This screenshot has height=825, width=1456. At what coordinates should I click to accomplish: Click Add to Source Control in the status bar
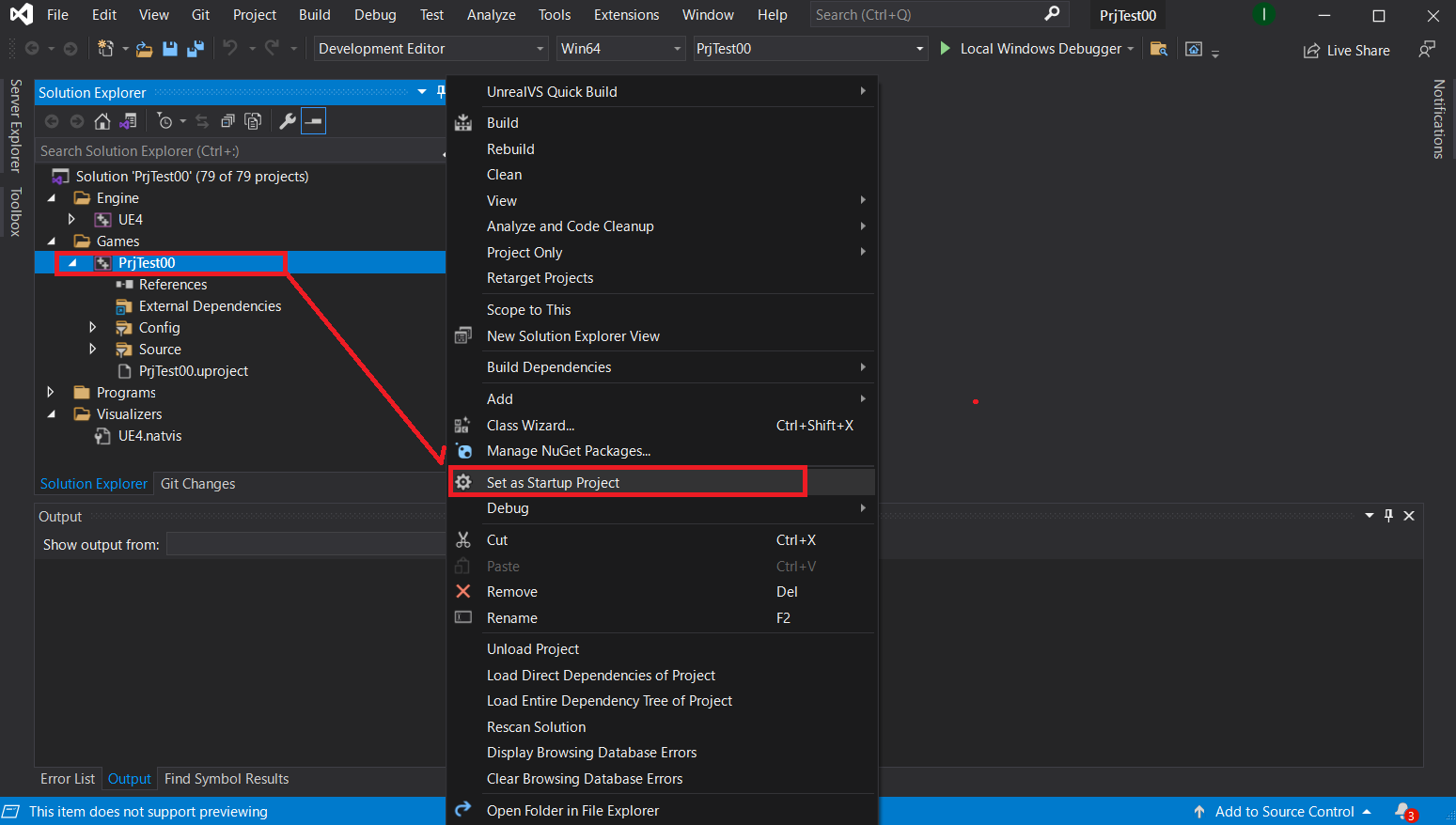pos(1282,812)
